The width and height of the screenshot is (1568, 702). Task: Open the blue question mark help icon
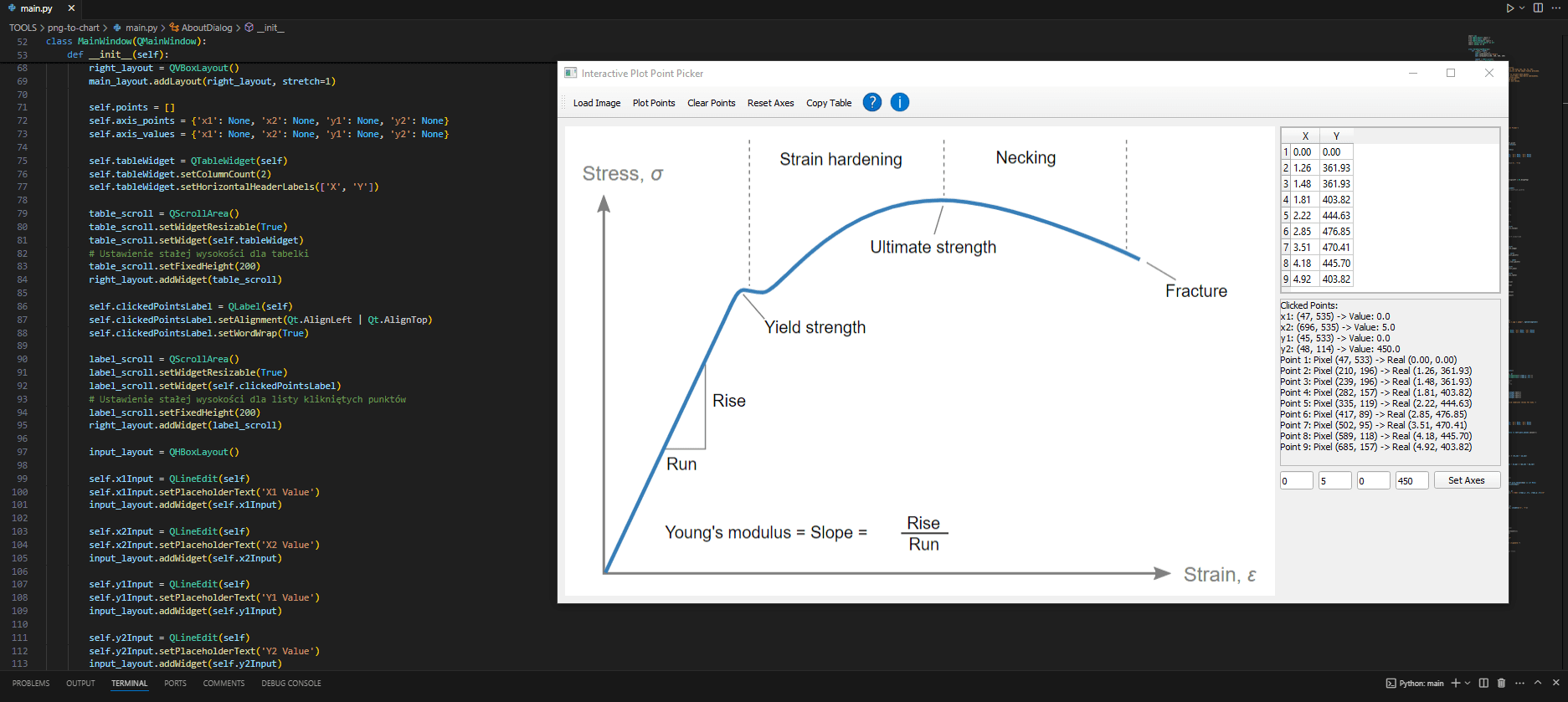click(871, 102)
